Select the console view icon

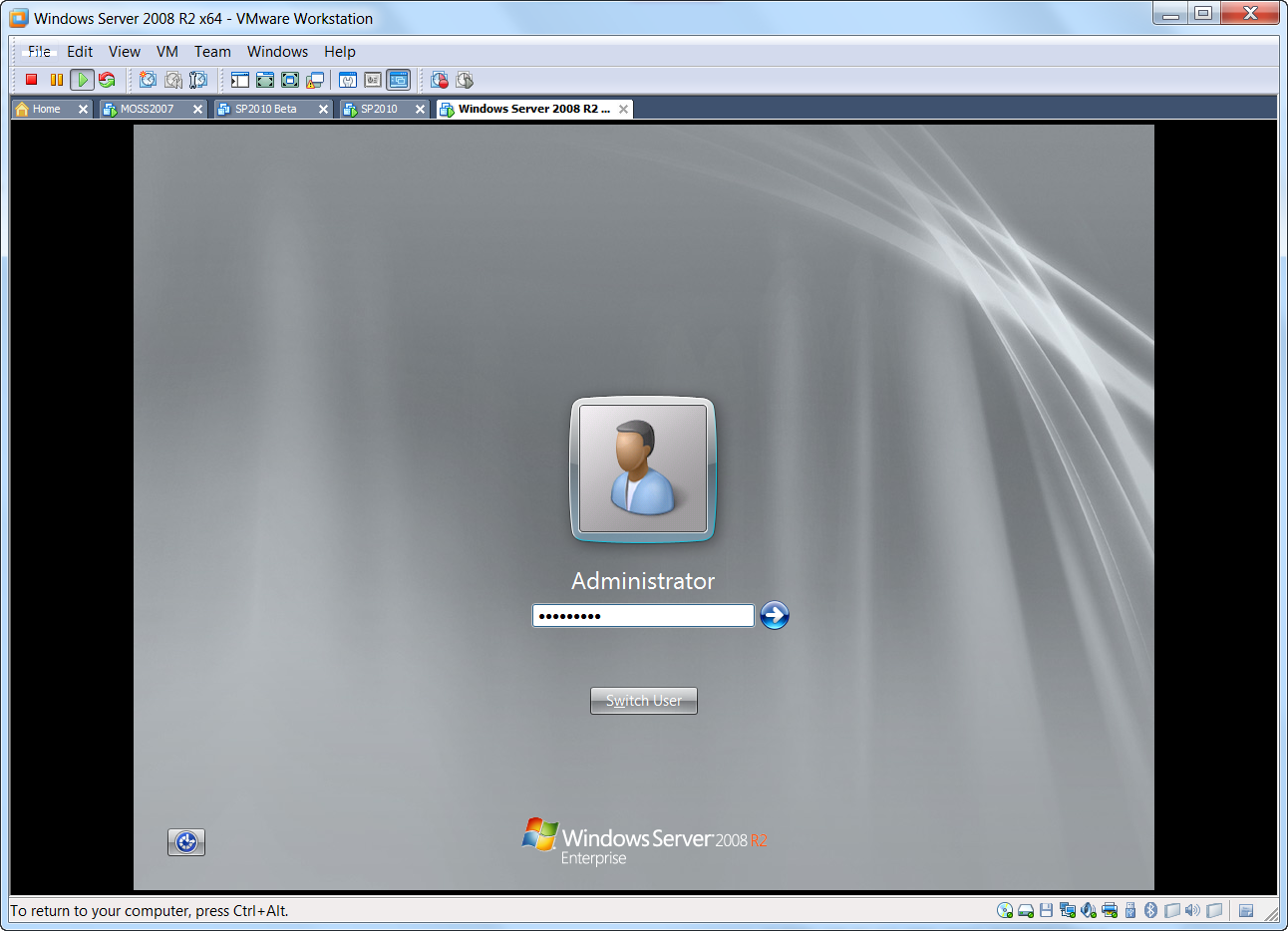[398, 80]
